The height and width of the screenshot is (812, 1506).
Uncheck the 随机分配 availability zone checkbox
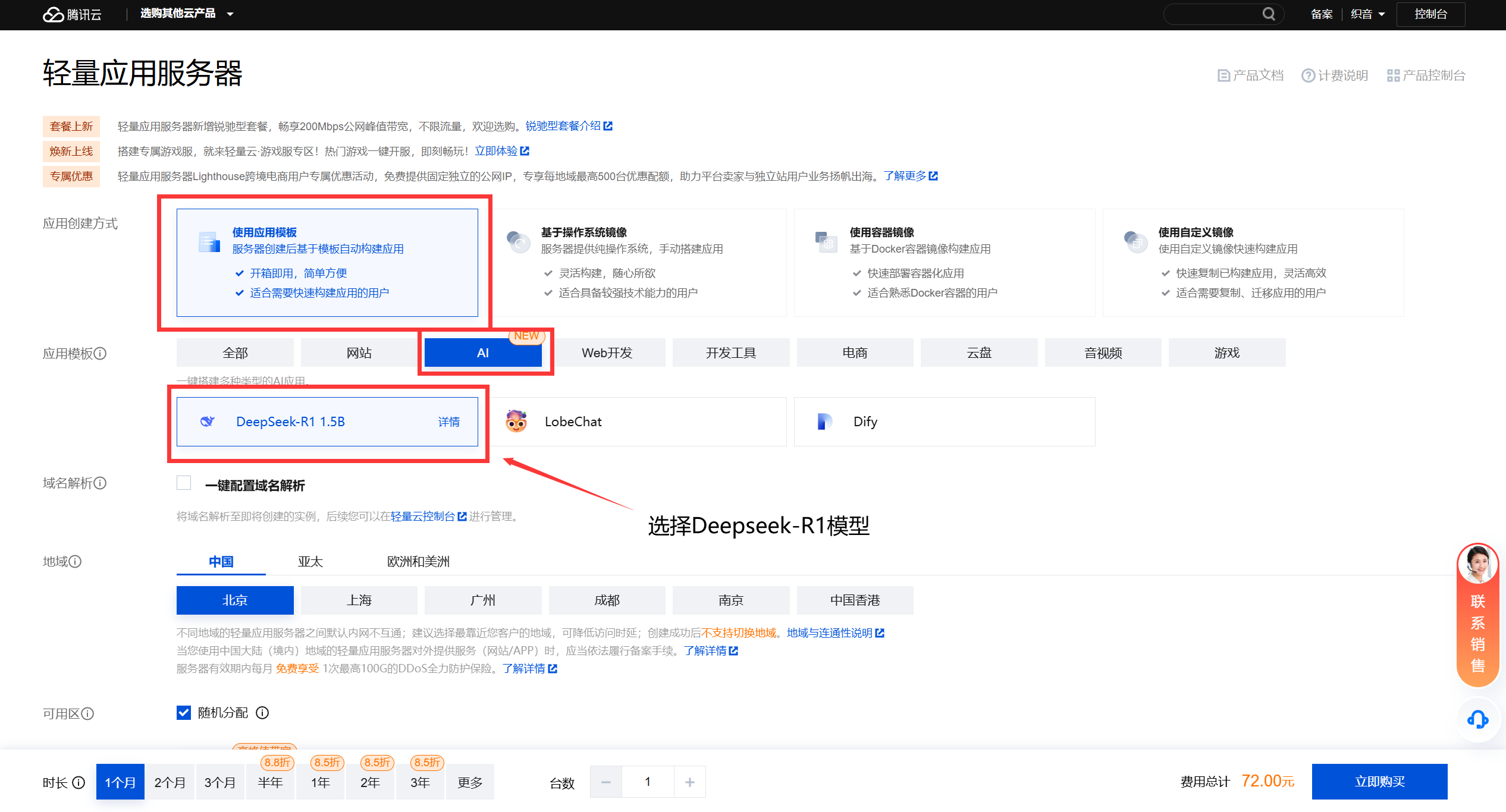tap(184, 713)
